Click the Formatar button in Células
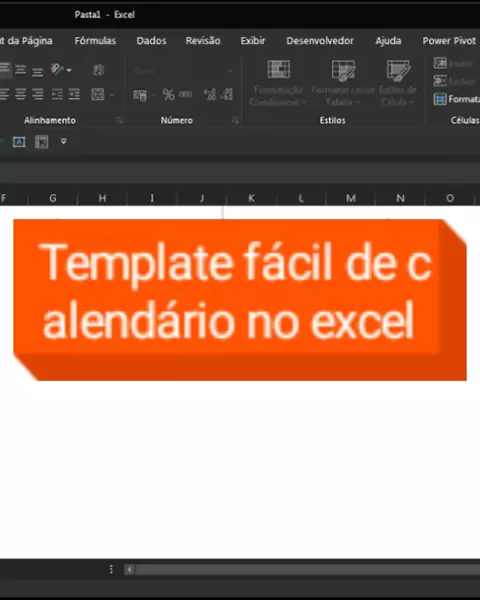 point(457,99)
